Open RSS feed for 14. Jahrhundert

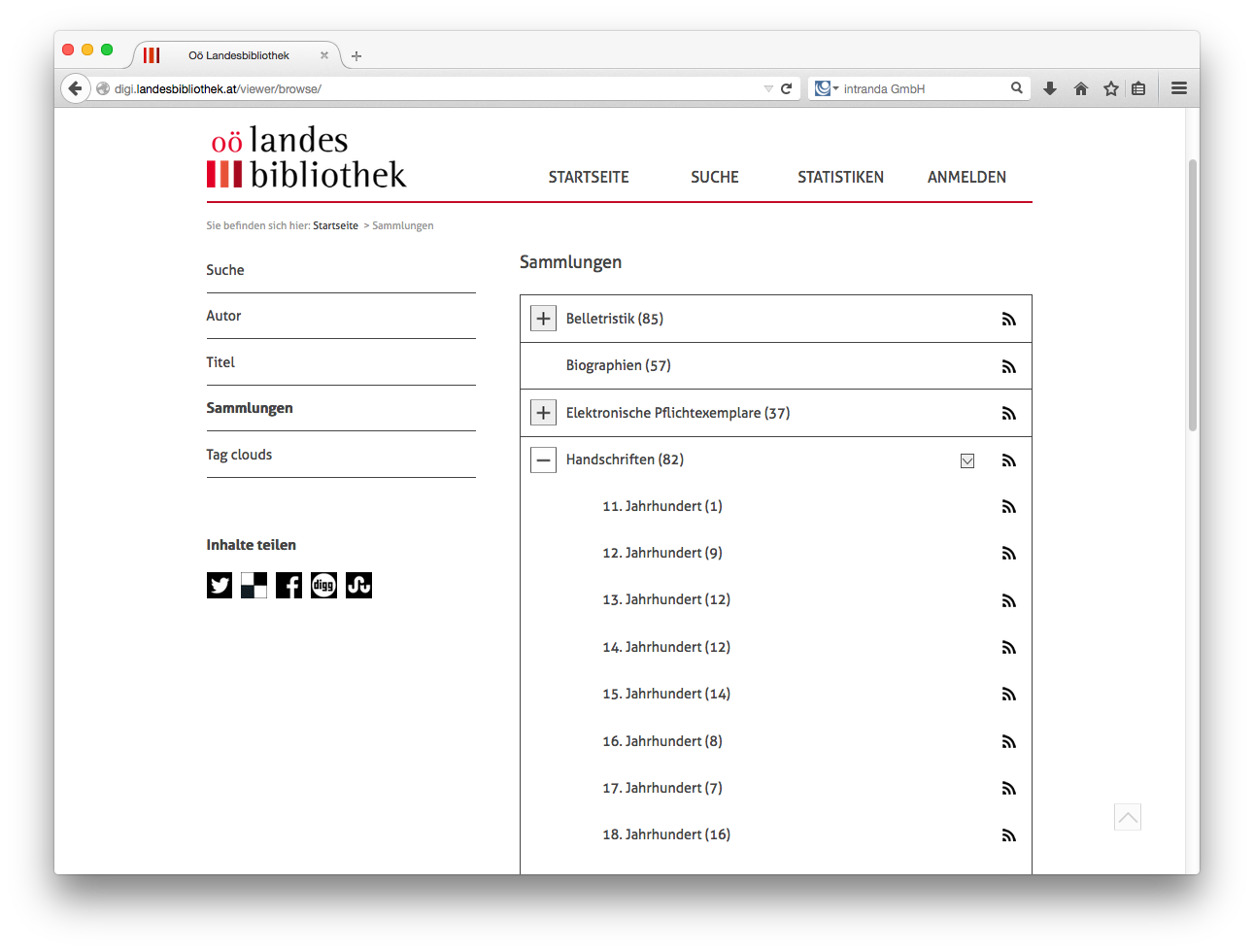1009,648
